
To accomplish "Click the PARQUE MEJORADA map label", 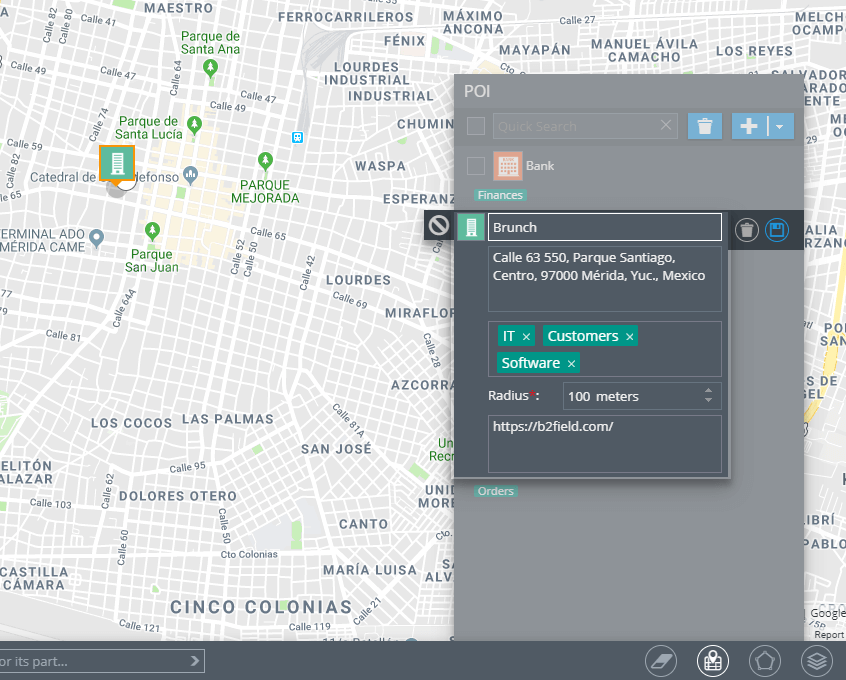I will (265, 192).
